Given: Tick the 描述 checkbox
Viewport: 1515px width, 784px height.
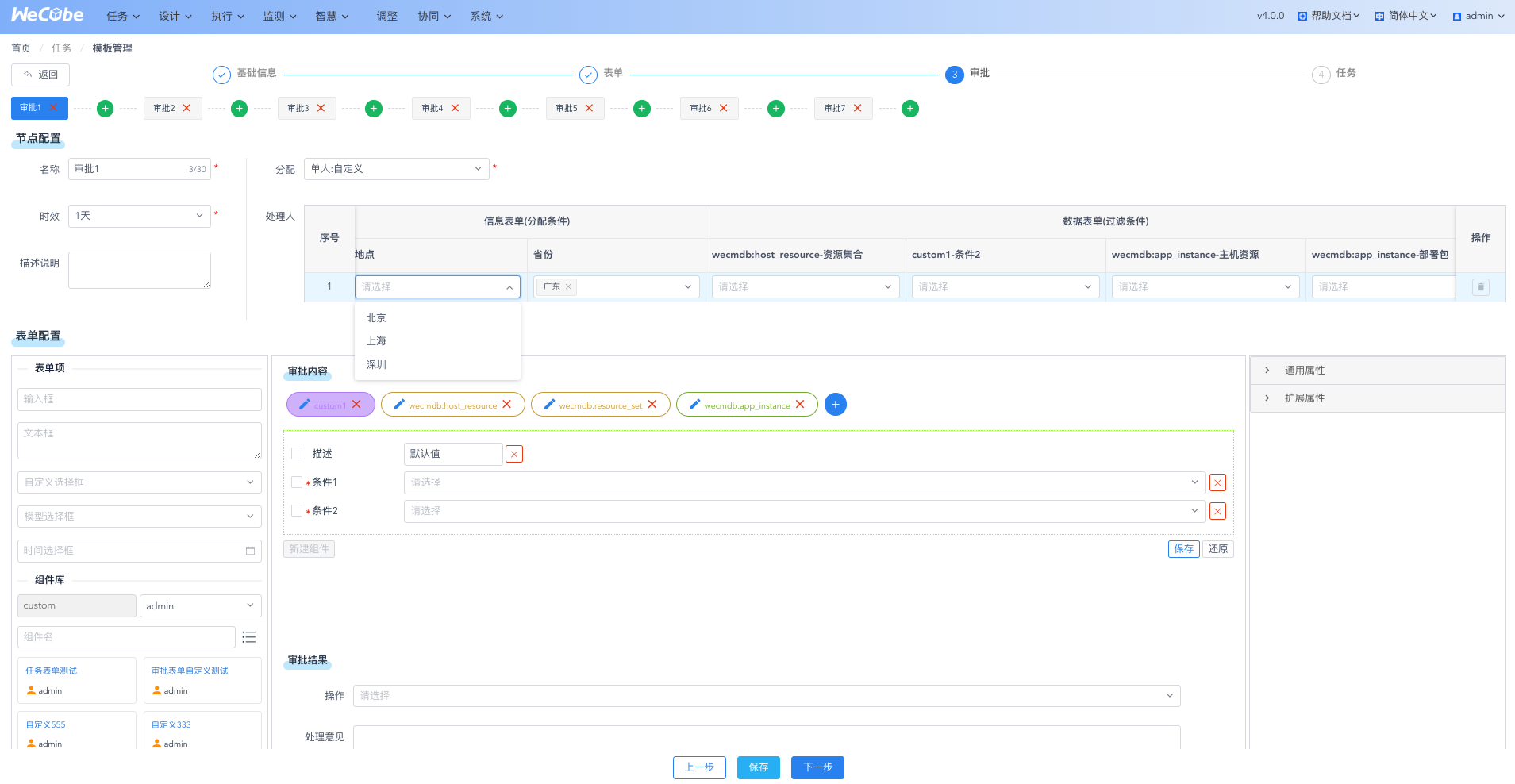Looking at the screenshot, I should [297, 454].
